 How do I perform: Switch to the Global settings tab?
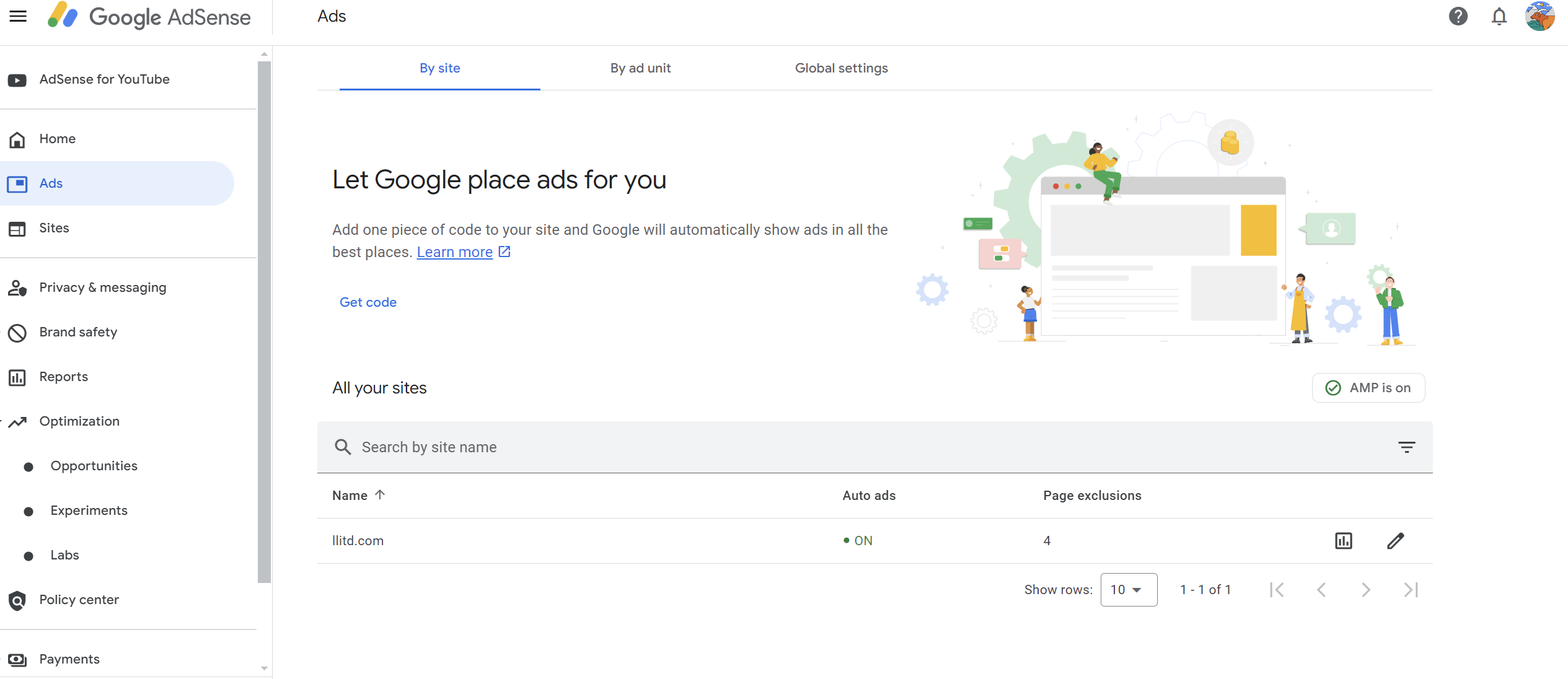841,68
